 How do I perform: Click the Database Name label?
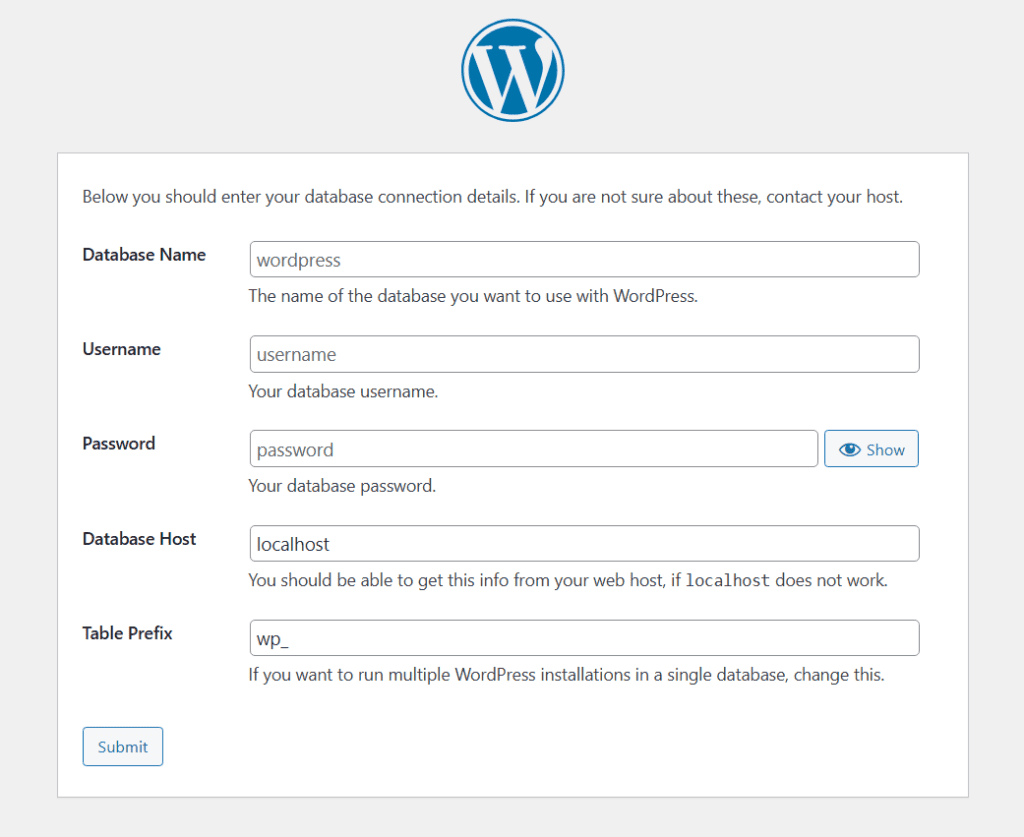[144, 255]
